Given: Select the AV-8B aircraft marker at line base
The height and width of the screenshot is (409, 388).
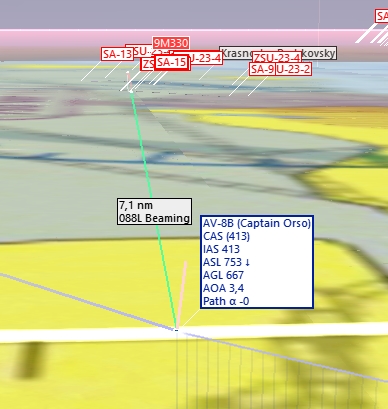Looking at the screenshot, I should (176, 330).
